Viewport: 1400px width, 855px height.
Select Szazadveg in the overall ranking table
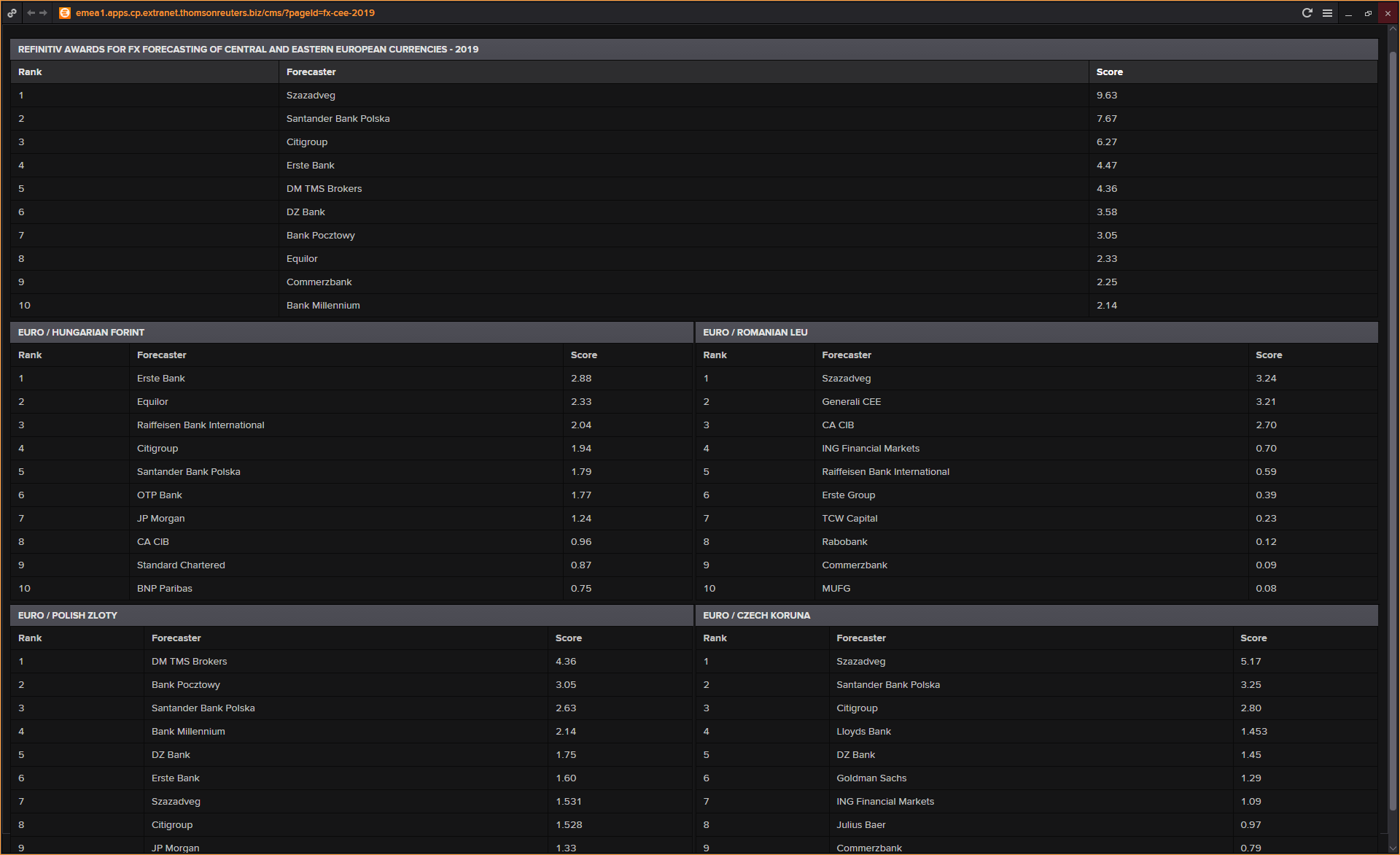[x=311, y=96]
